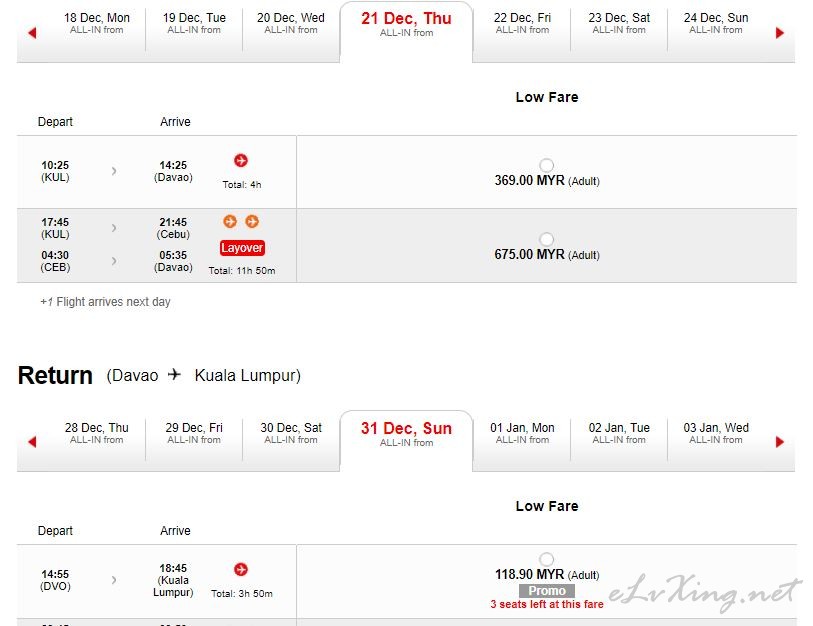Switch departure to 22 Dec, Fri tab
Image resolution: width=813 pixels, height=626 pixels.
(522, 24)
